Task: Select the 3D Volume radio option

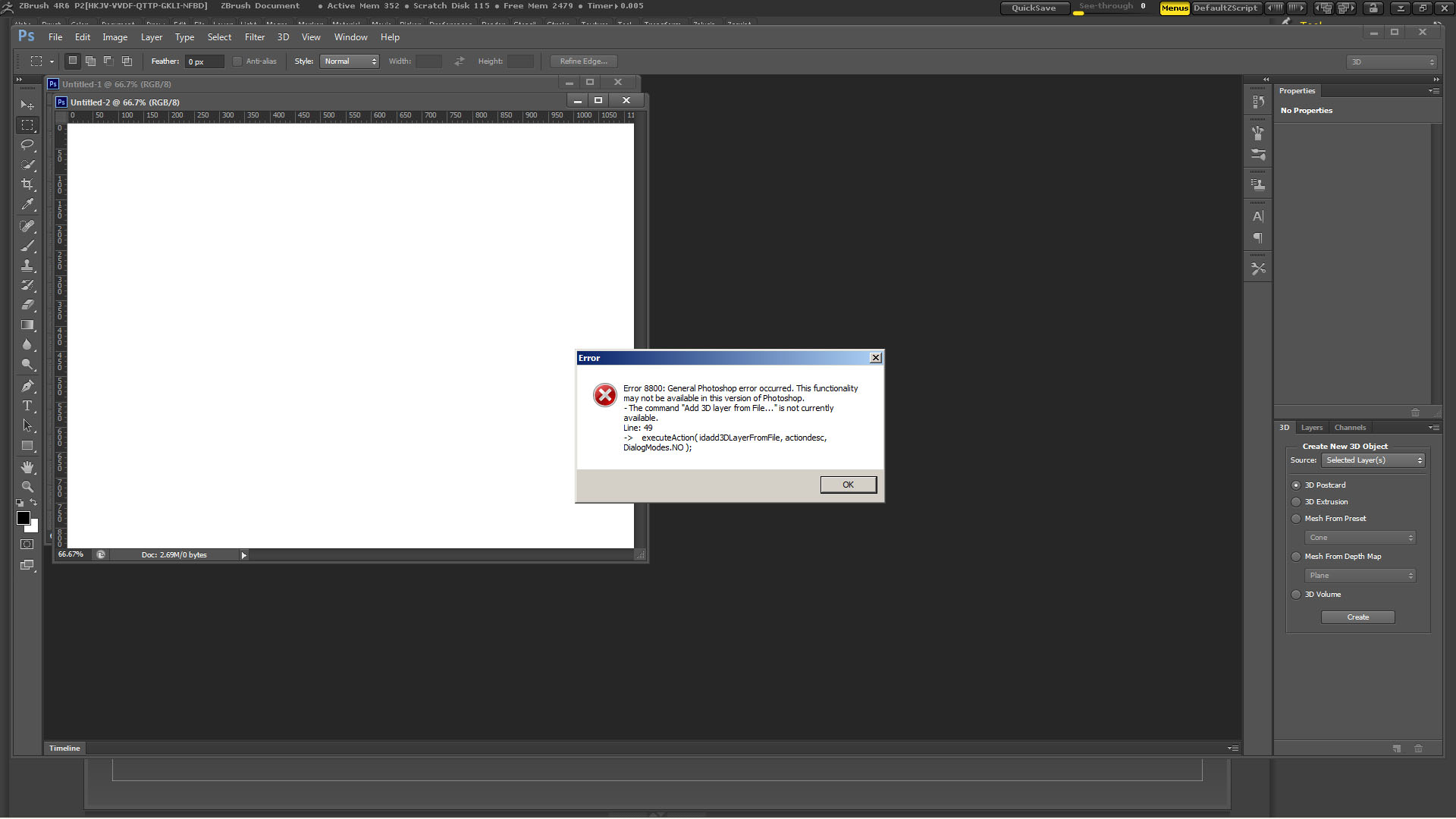Action: tap(1296, 595)
